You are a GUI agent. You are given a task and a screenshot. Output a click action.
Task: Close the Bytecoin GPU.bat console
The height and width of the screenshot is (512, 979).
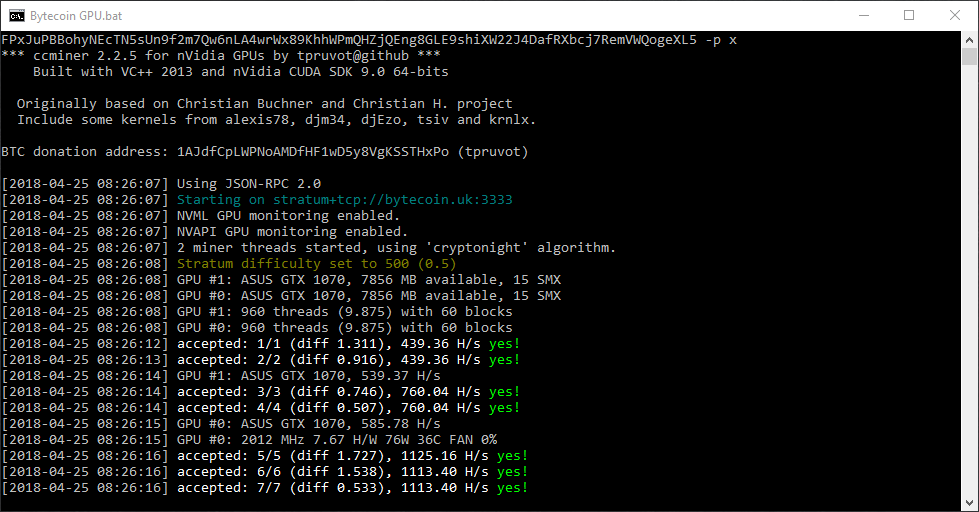point(955,16)
